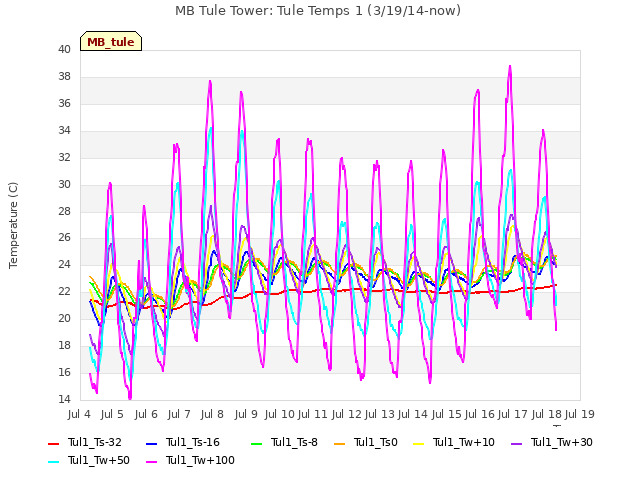Click the Jul 6 x-axis label
This screenshot has height=480, width=640.
click(x=146, y=414)
